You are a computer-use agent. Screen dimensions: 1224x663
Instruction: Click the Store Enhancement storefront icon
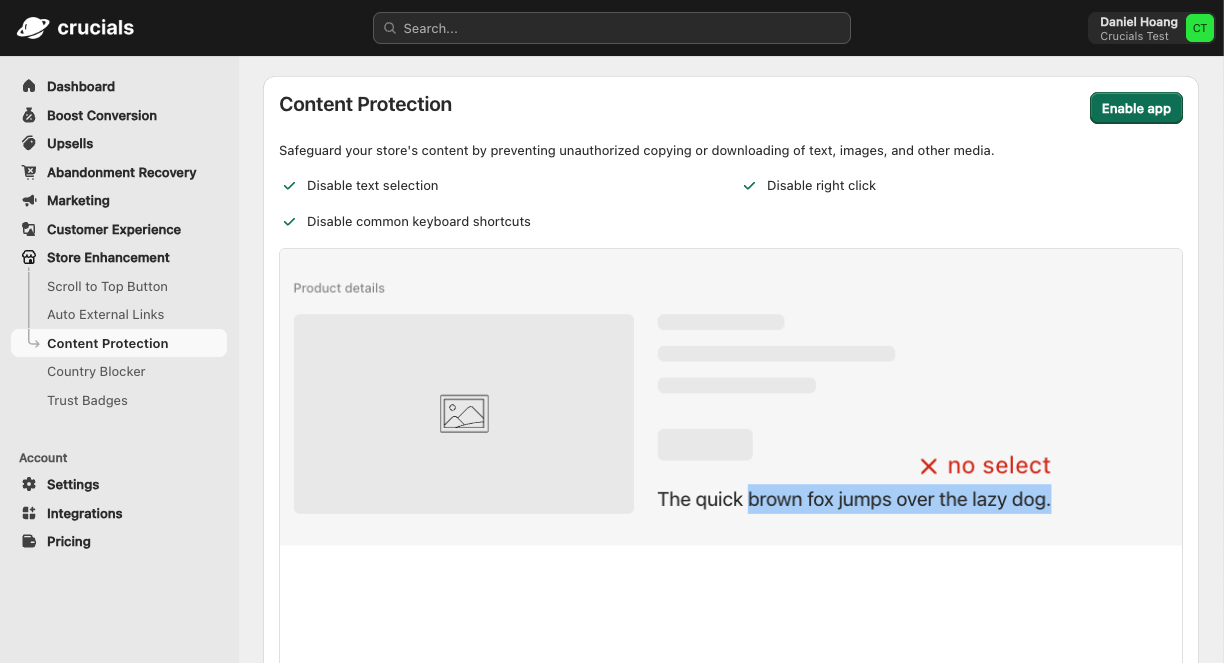click(x=29, y=257)
